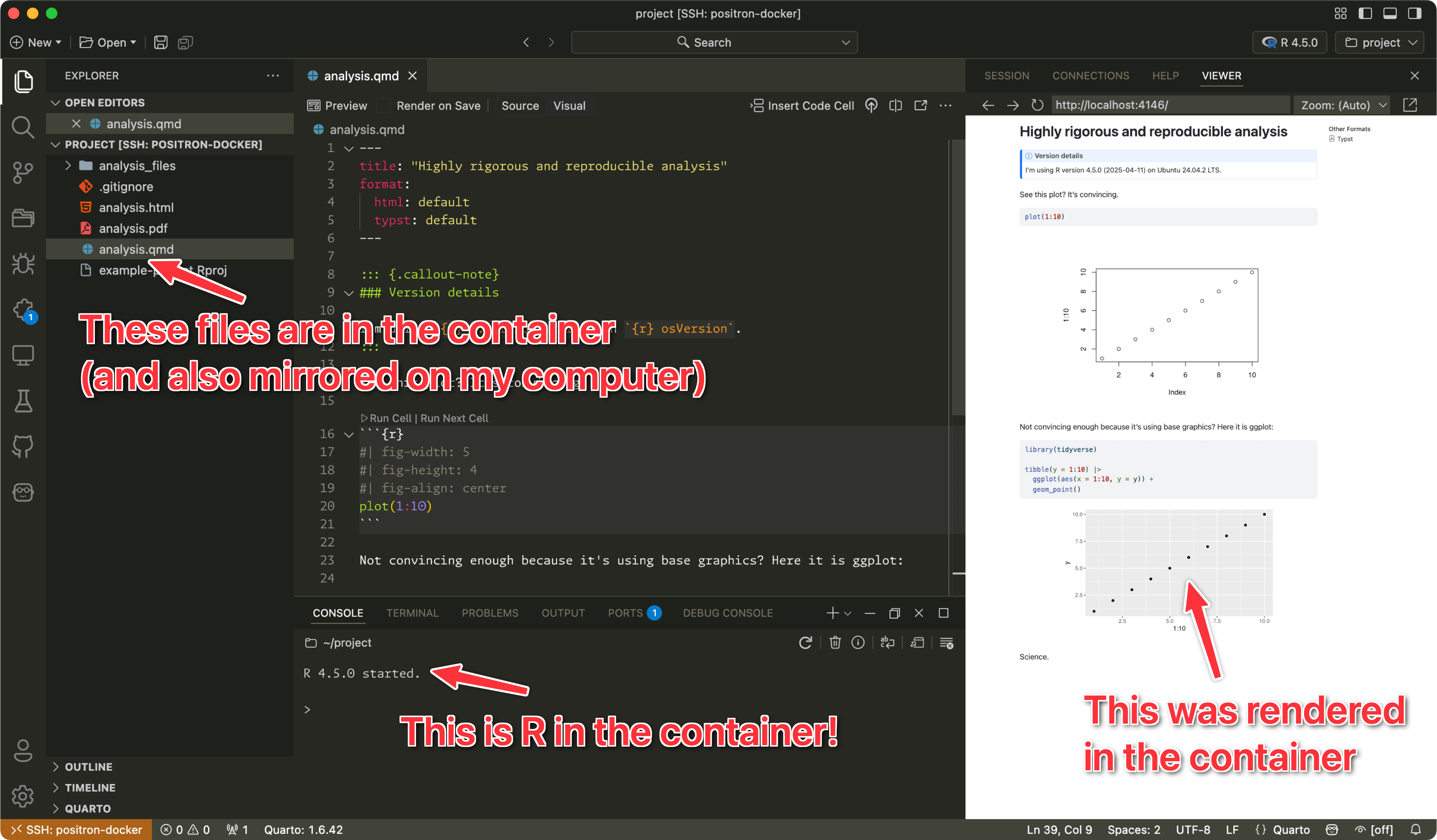Image resolution: width=1437 pixels, height=840 pixels.
Task: Open the GitHub view in activity bar
Action: click(23, 447)
